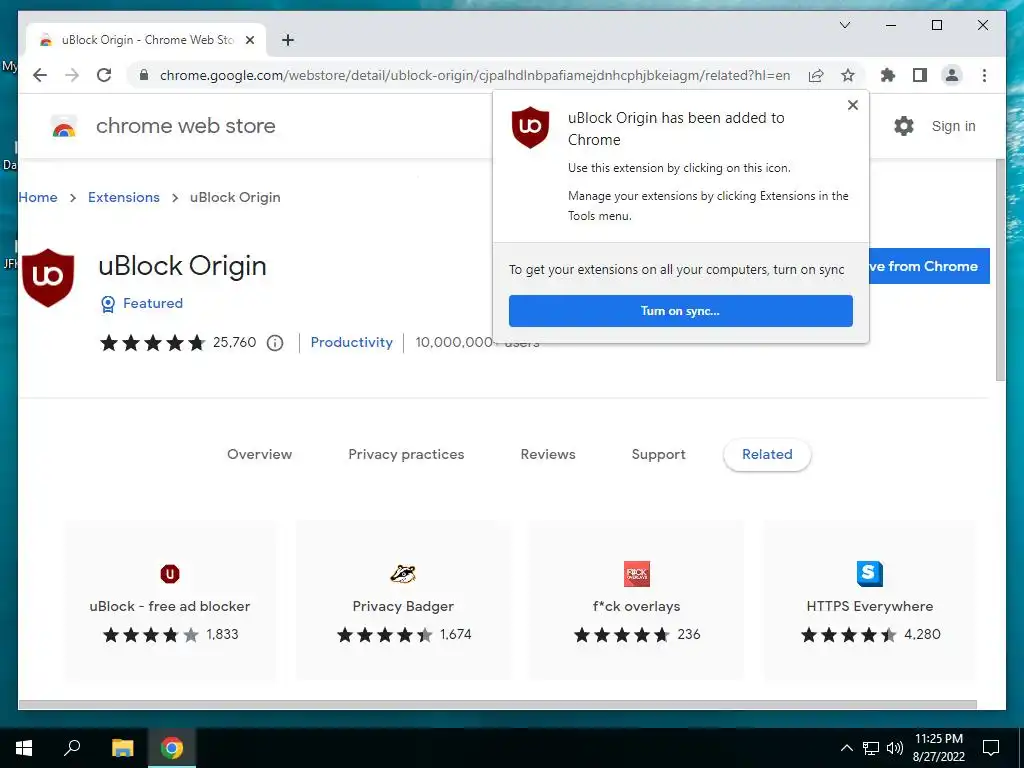Image resolution: width=1024 pixels, height=768 pixels.
Task: Open the Privacy Badger extension card
Action: (404, 601)
